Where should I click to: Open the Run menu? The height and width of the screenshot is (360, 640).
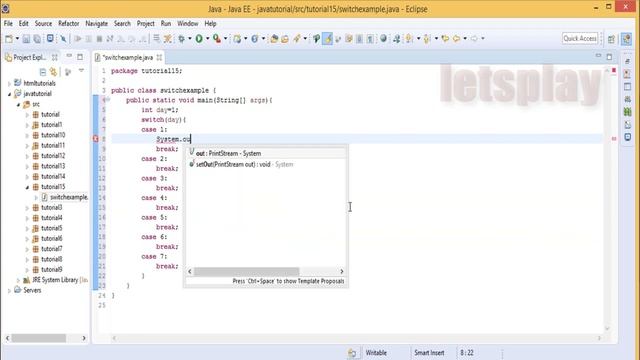(166, 24)
